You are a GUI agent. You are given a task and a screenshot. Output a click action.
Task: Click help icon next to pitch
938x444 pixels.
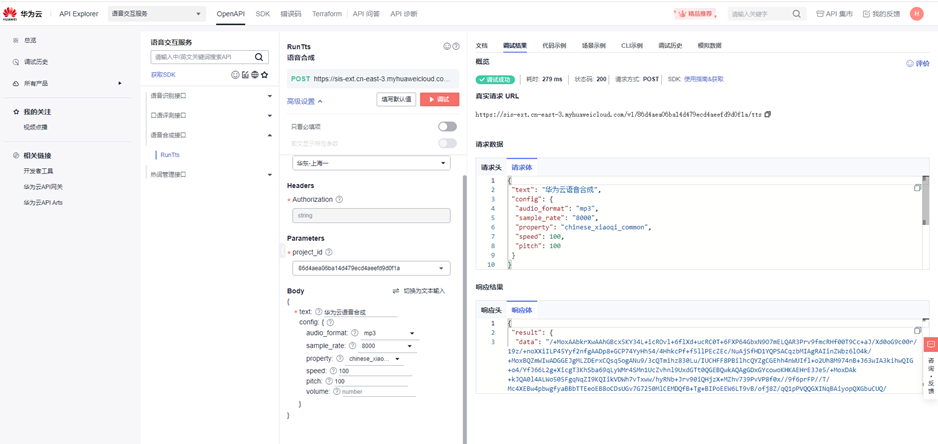tap(329, 381)
